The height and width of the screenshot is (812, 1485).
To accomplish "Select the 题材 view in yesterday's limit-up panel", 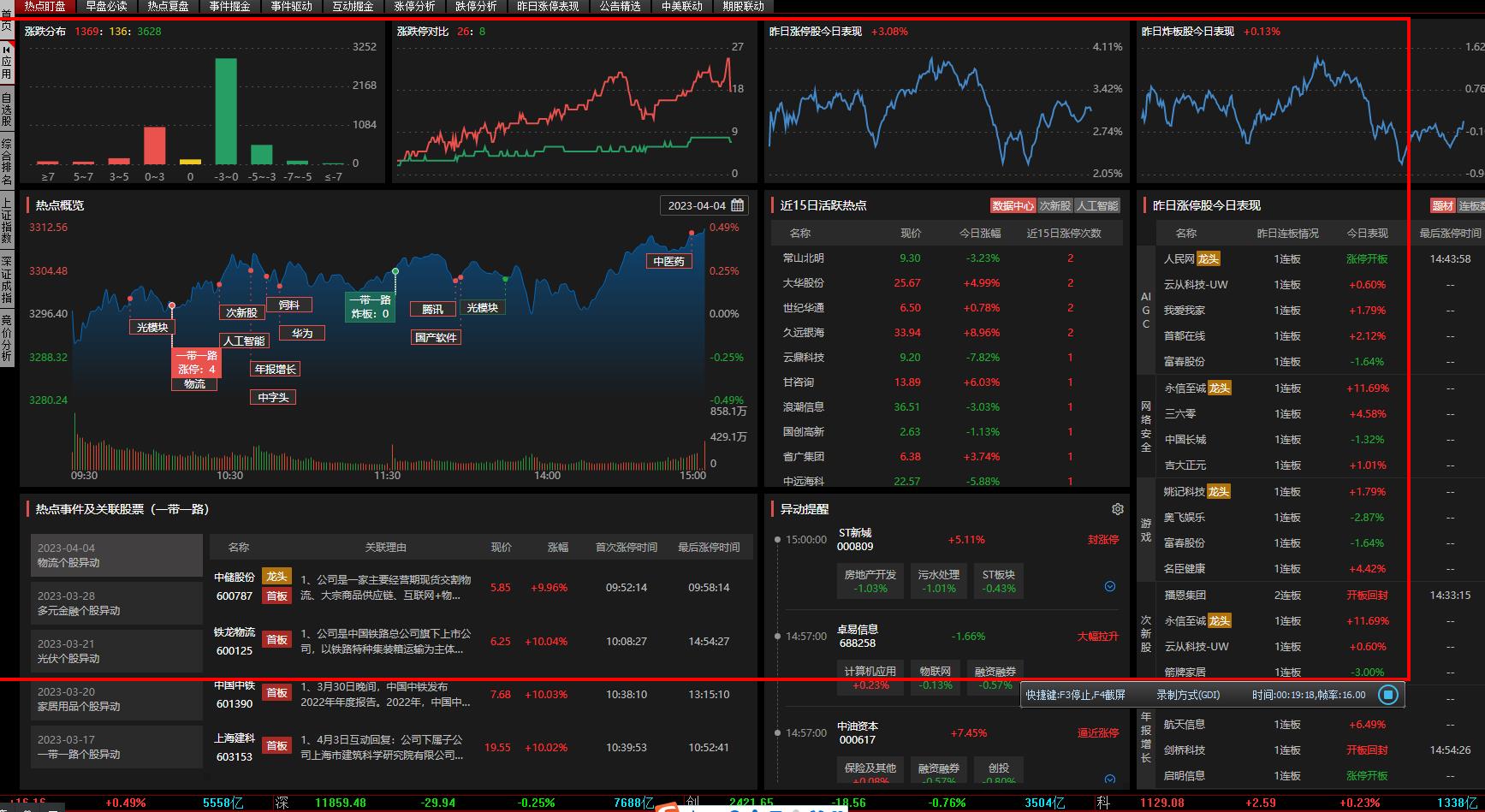I will pos(1442,206).
